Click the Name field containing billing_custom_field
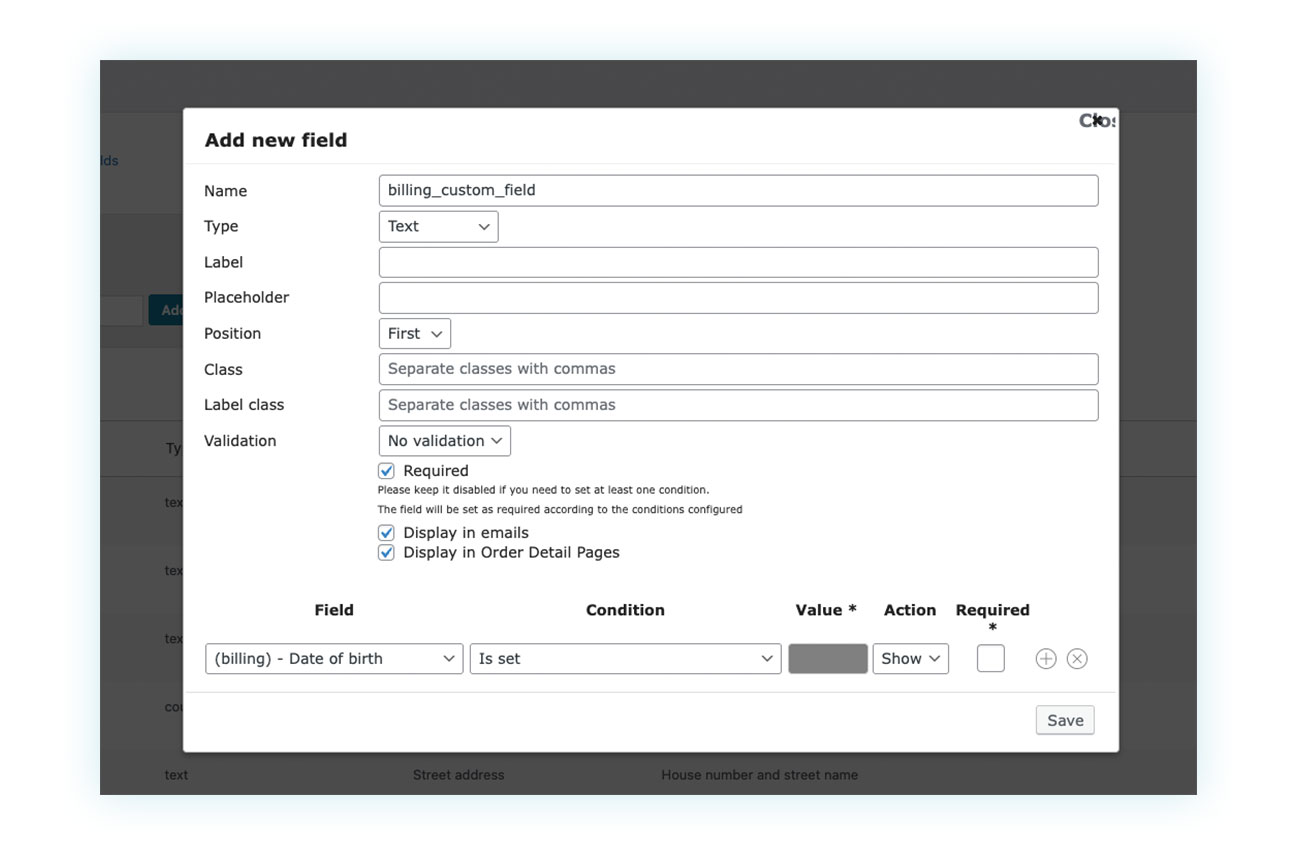 pos(737,190)
